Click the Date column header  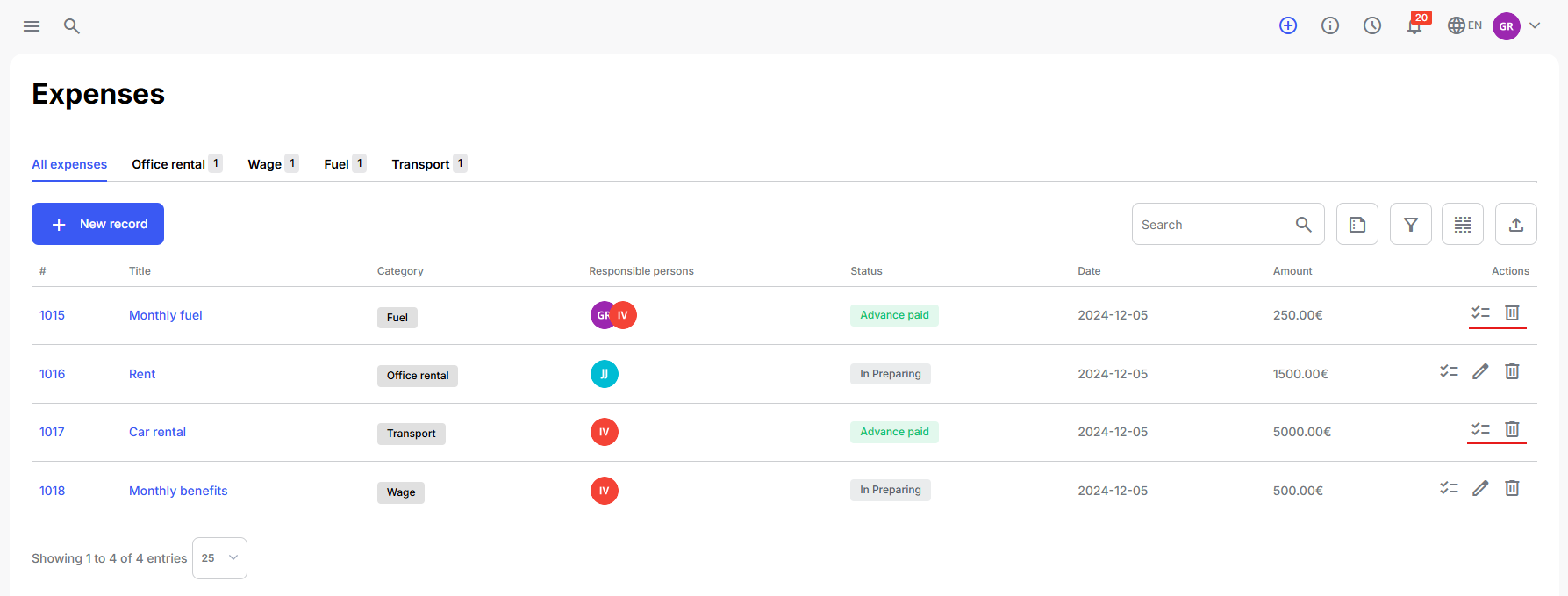1089,271
